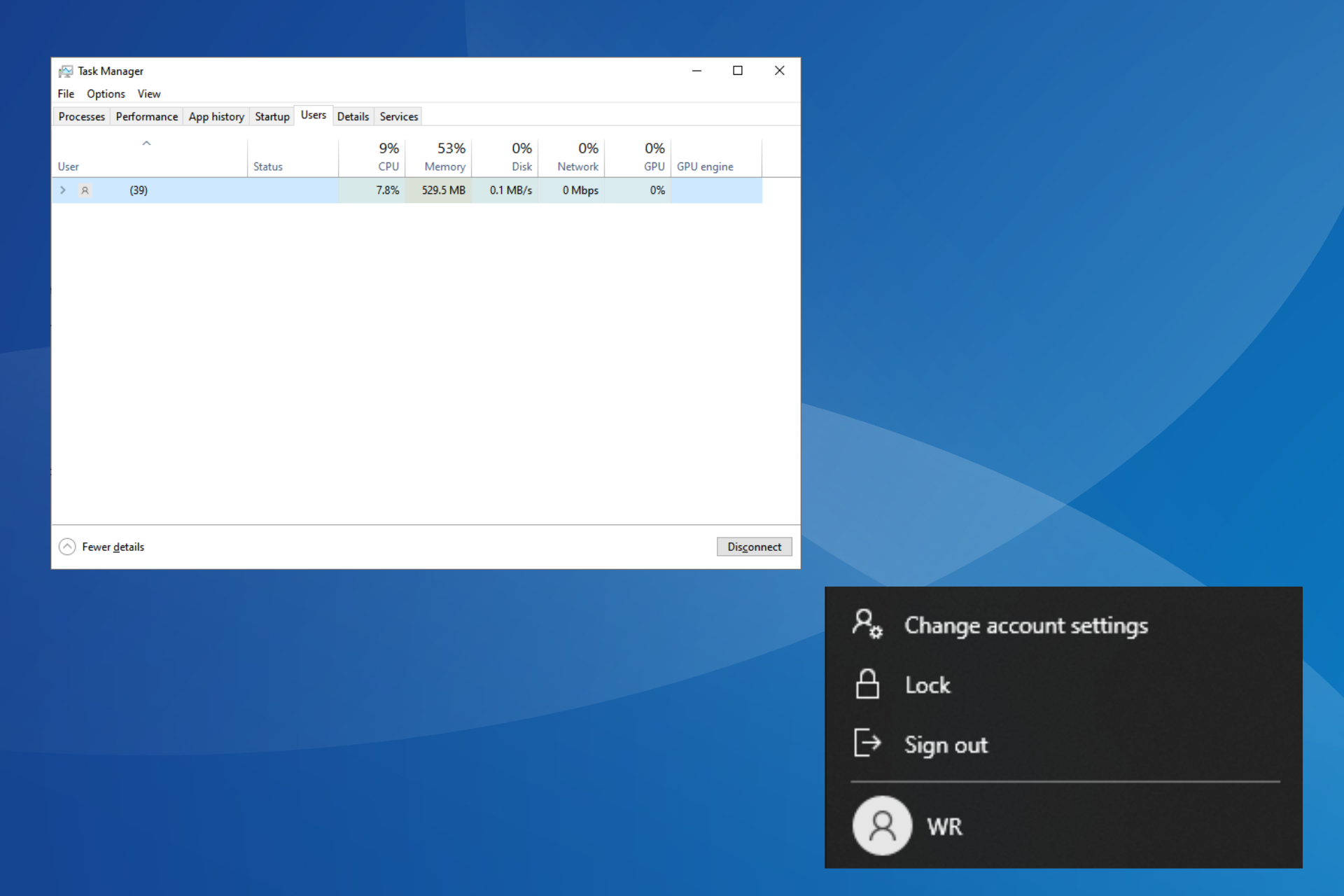1344x896 pixels.
Task: Switch to the App history tab
Action: [216, 117]
